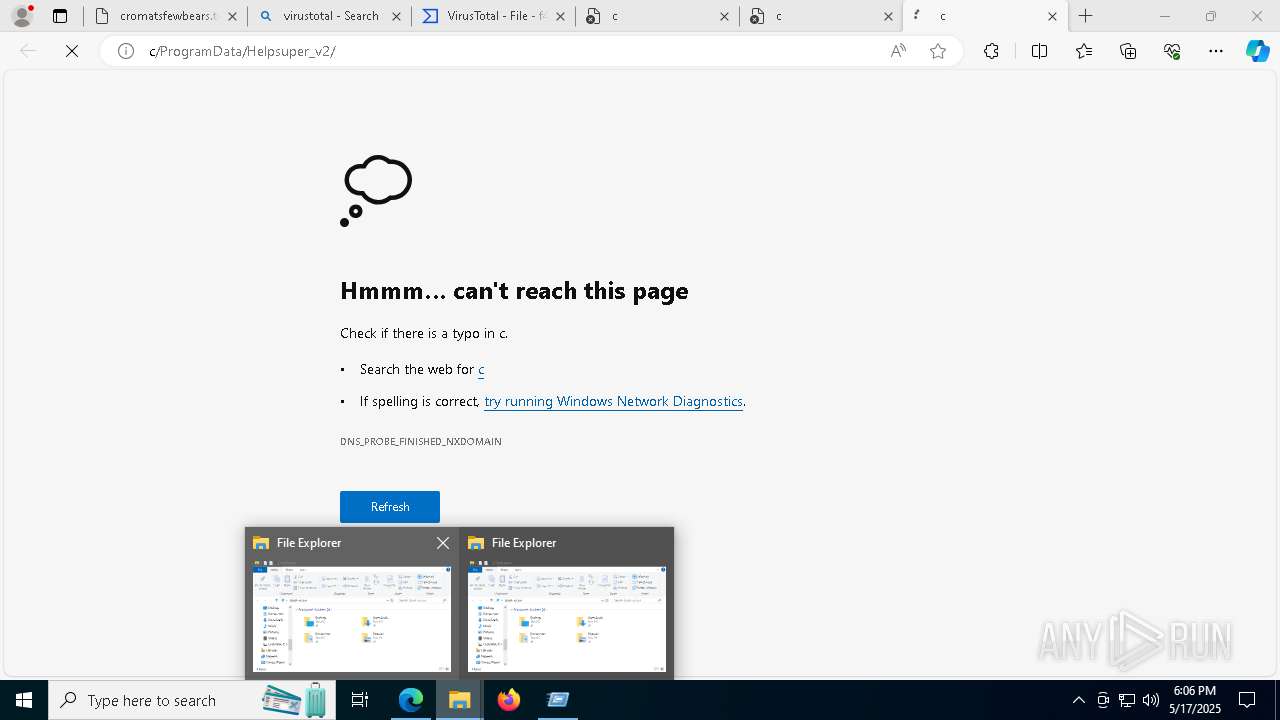1280x720 pixels.
Task: Open the Extensions puzzle icon
Action: 991,51
